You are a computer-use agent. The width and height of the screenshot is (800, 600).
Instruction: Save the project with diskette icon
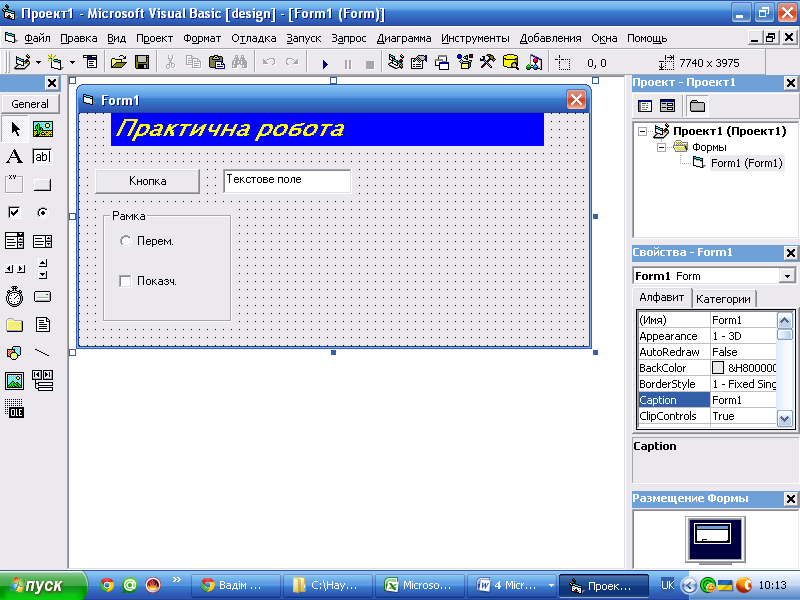pos(142,63)
